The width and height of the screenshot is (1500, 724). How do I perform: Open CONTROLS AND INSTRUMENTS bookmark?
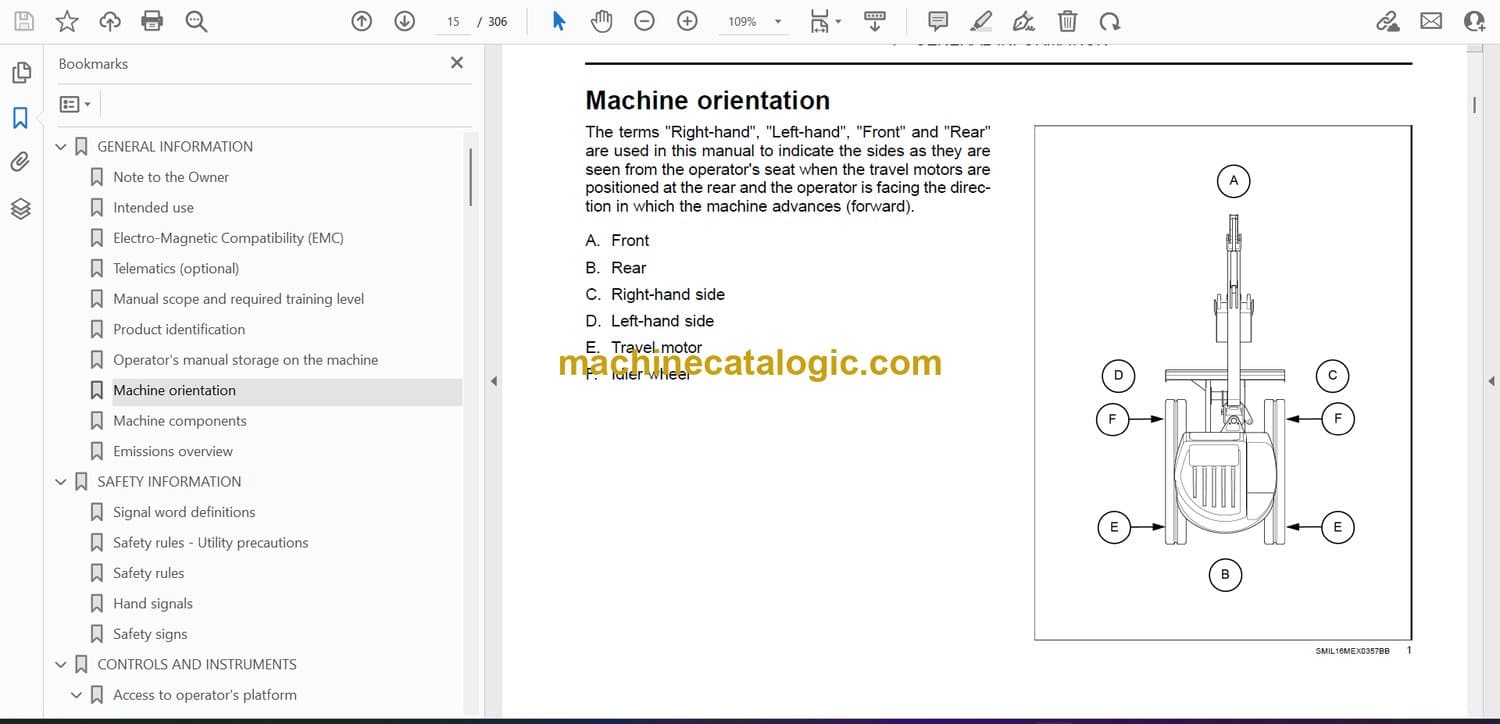tap(197, 664)
